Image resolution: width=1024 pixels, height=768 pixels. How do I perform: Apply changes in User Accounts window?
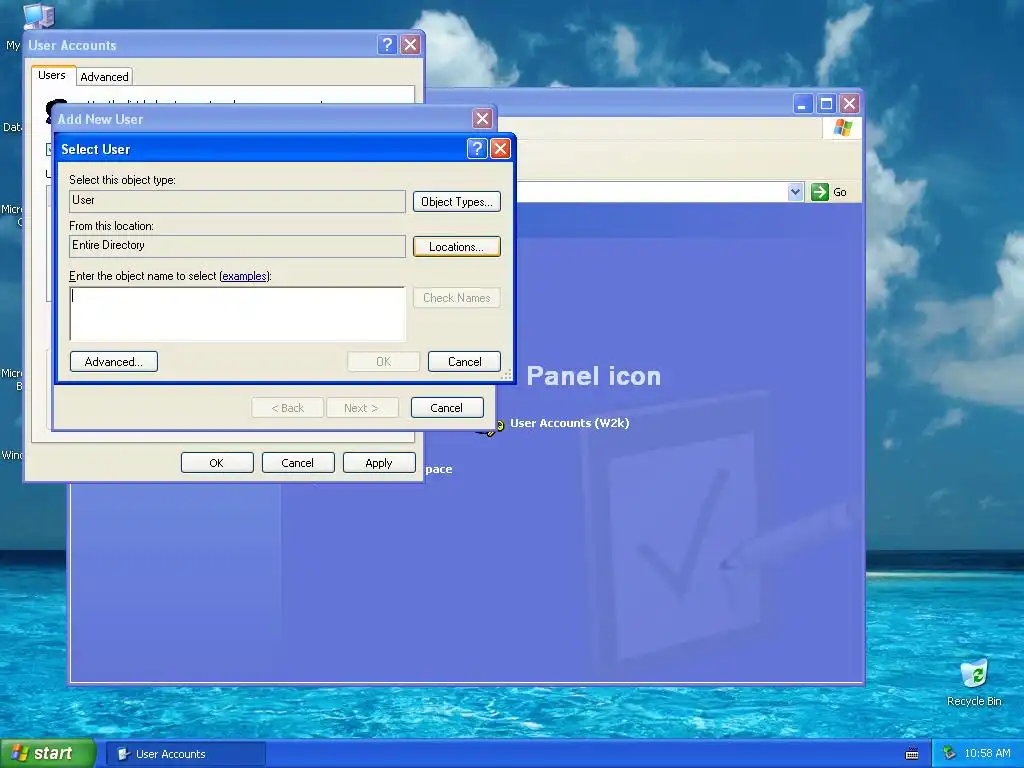(x=379, y=463)
